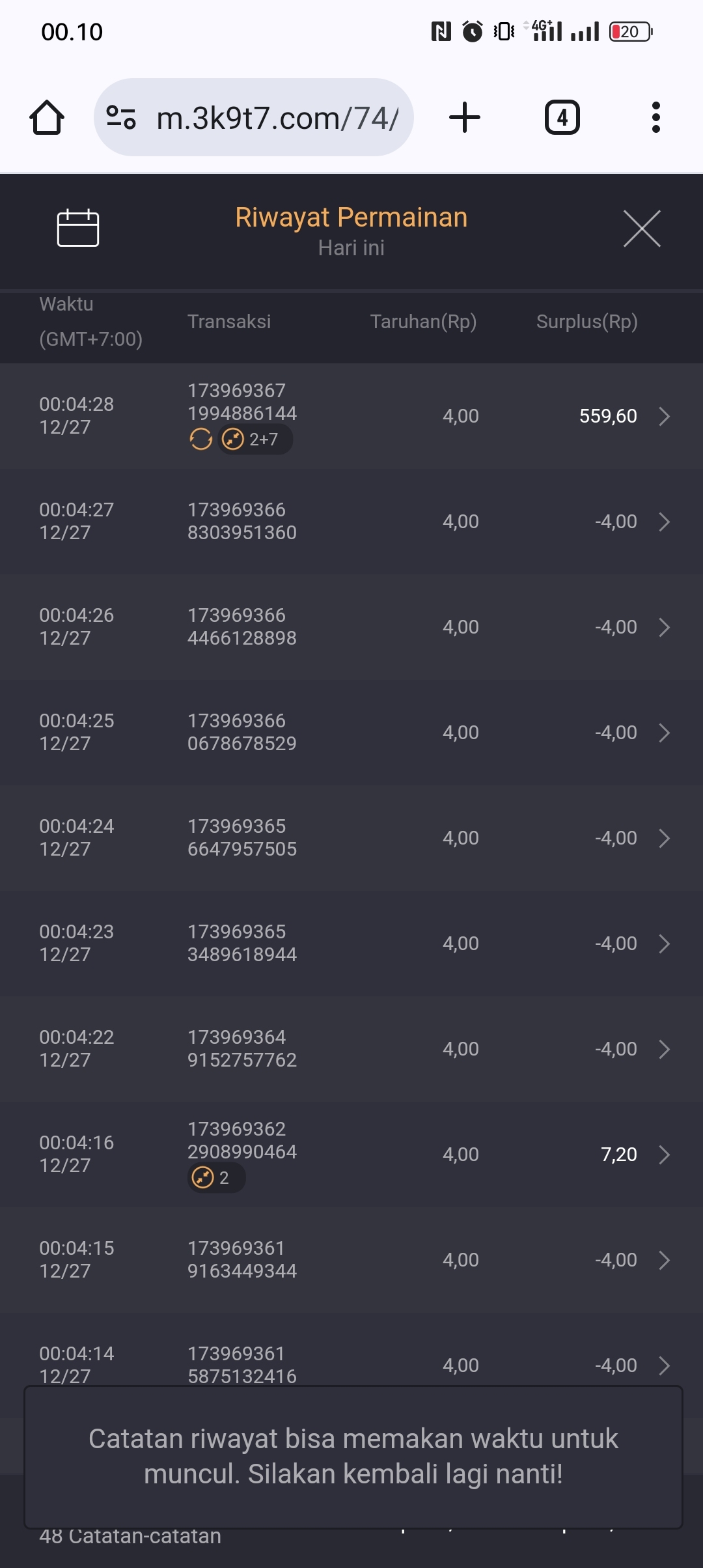Expand the 00:04:15 transaction chevron
The height and width of the screenshot is (1568, 703).
coord(664,1260)
